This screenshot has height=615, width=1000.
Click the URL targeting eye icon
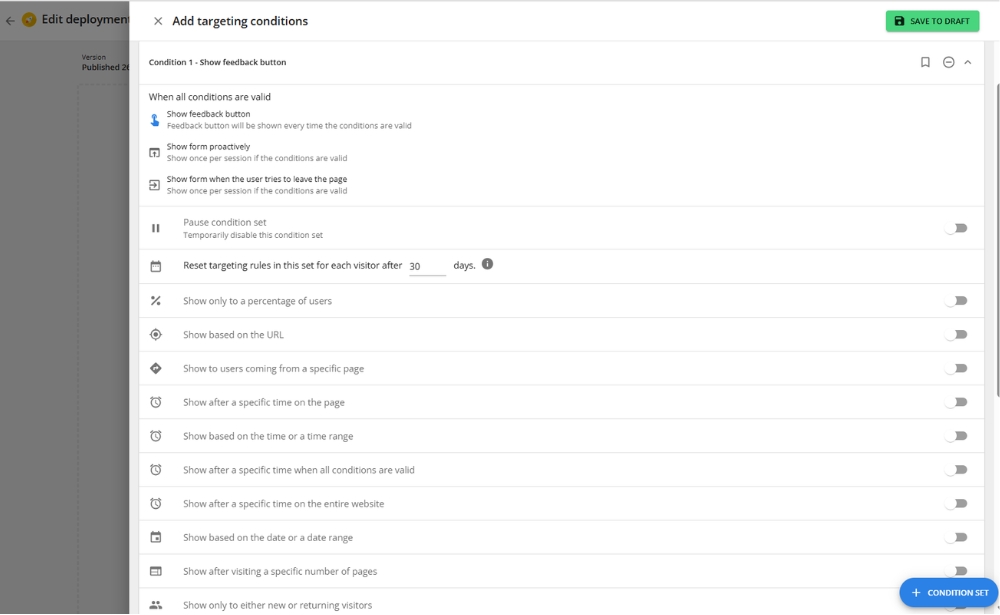(x=156, y=334)
